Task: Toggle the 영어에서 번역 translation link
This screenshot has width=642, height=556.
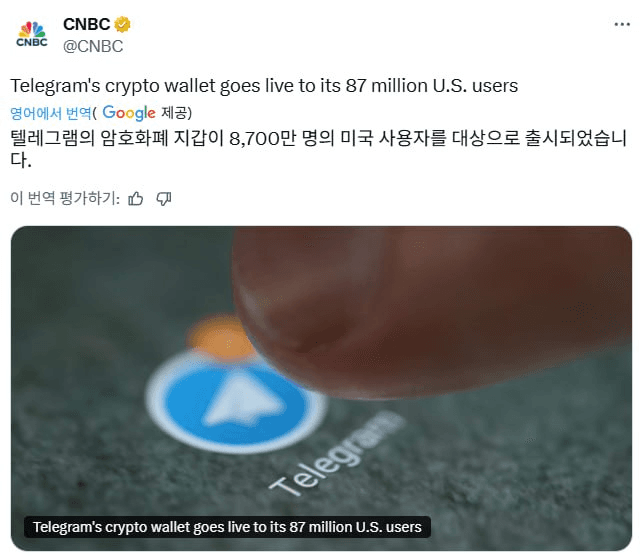Action: [50, 113]
